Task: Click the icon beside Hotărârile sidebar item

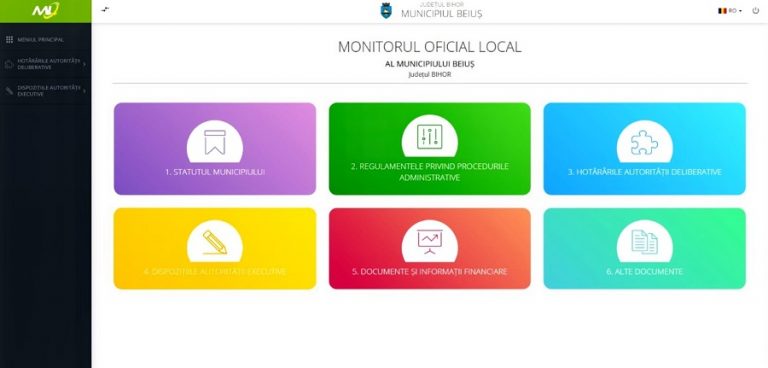Action: [9, 64]
